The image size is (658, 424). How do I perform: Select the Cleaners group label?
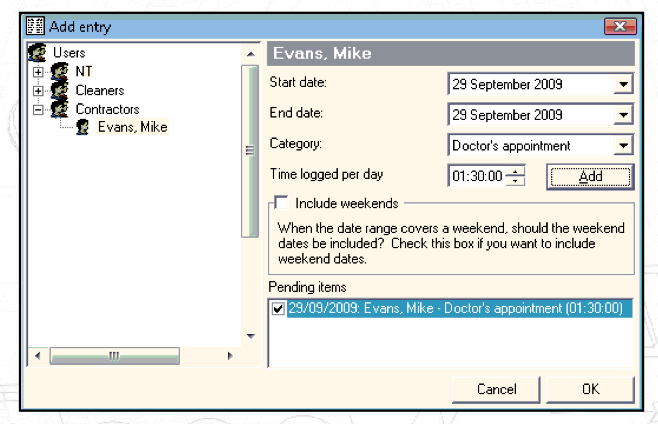[x=100, y=90]
